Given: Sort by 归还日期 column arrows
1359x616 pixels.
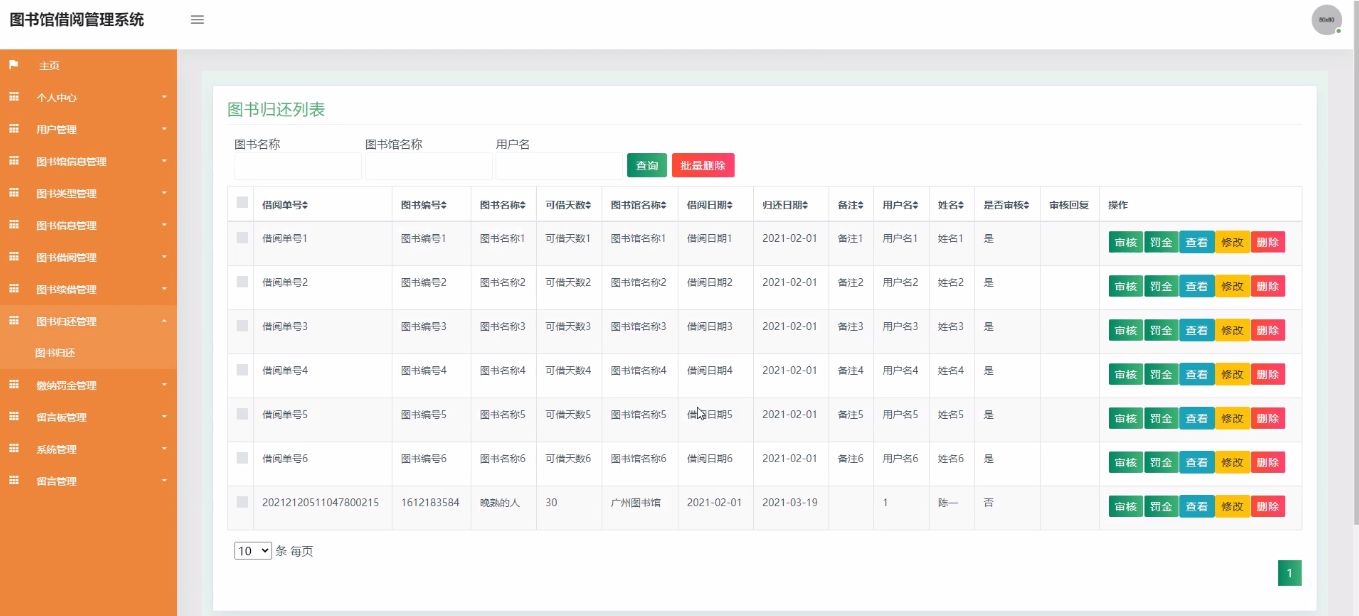Looking at the screenshot, I should pos(805,205).
